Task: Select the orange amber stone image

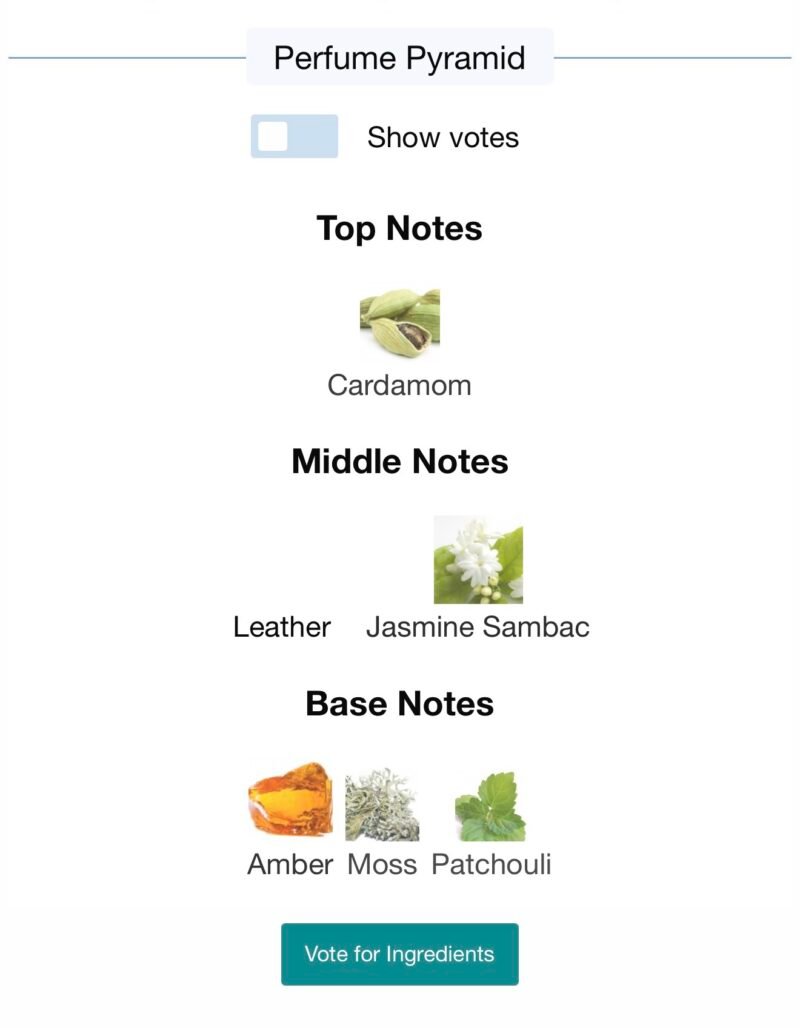Action: [x=289, y=801]
